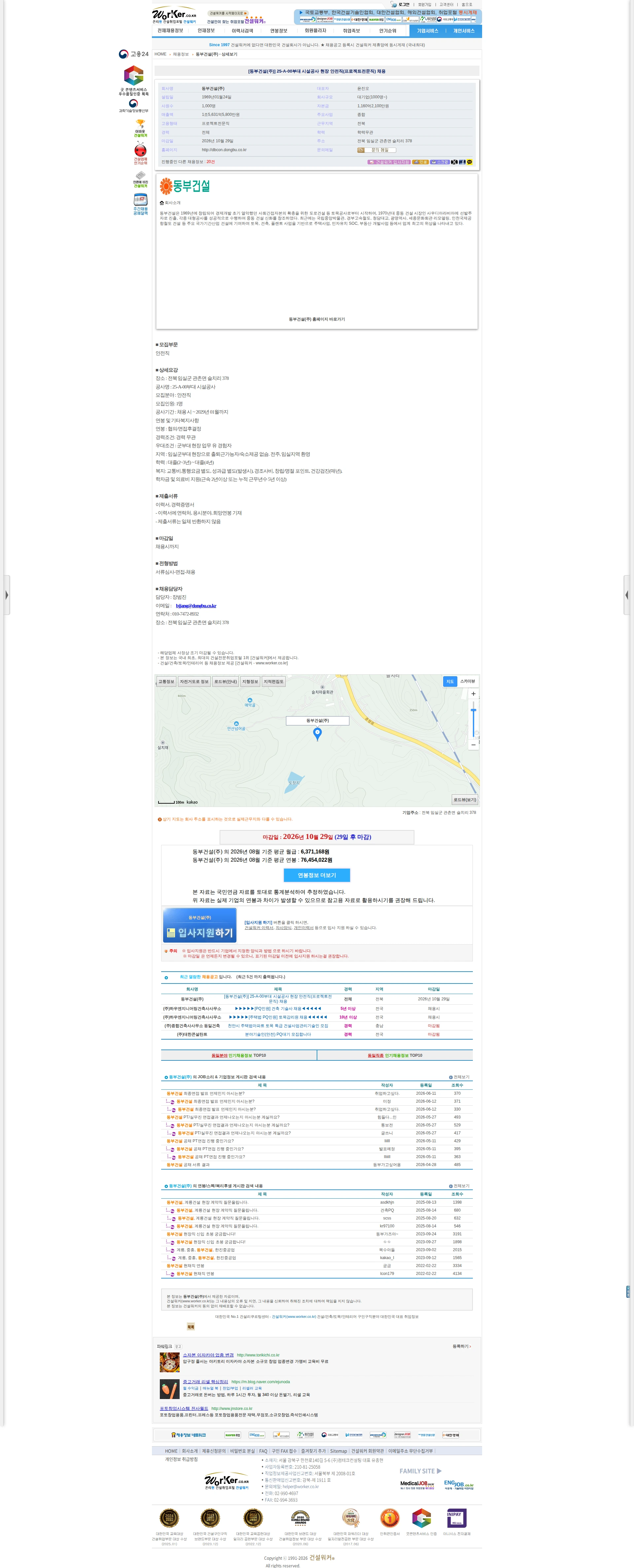This screenshot has width=634, height=1568.
Task: Open the 어워드 건설워커 trophy icon
Action: [140, 128]
